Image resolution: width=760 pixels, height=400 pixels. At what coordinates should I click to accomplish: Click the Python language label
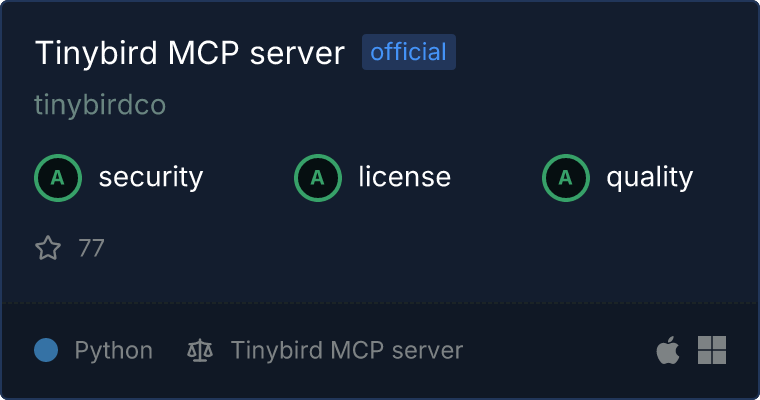[x=113, y=350]
